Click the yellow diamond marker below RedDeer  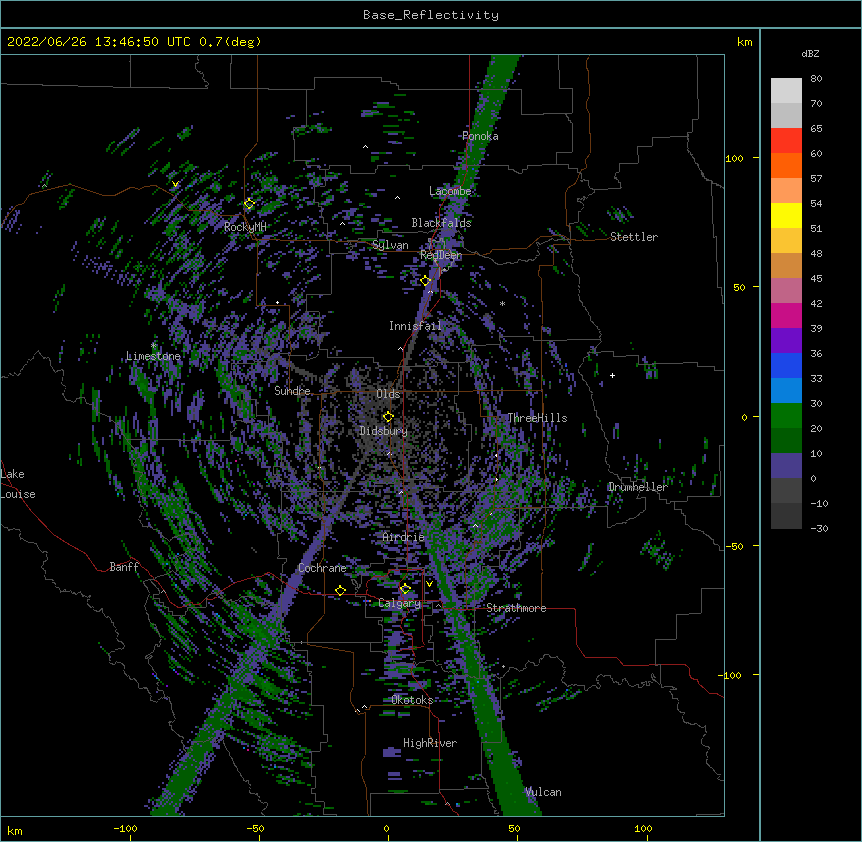point(425,281)
